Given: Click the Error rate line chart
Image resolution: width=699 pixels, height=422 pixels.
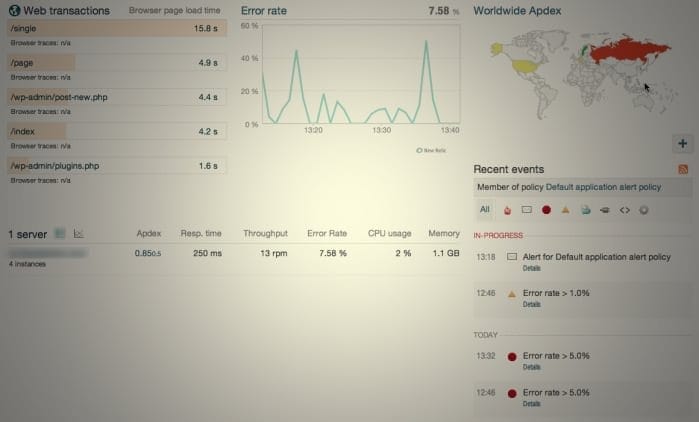Looking at the screenshot, I should 361,74.
